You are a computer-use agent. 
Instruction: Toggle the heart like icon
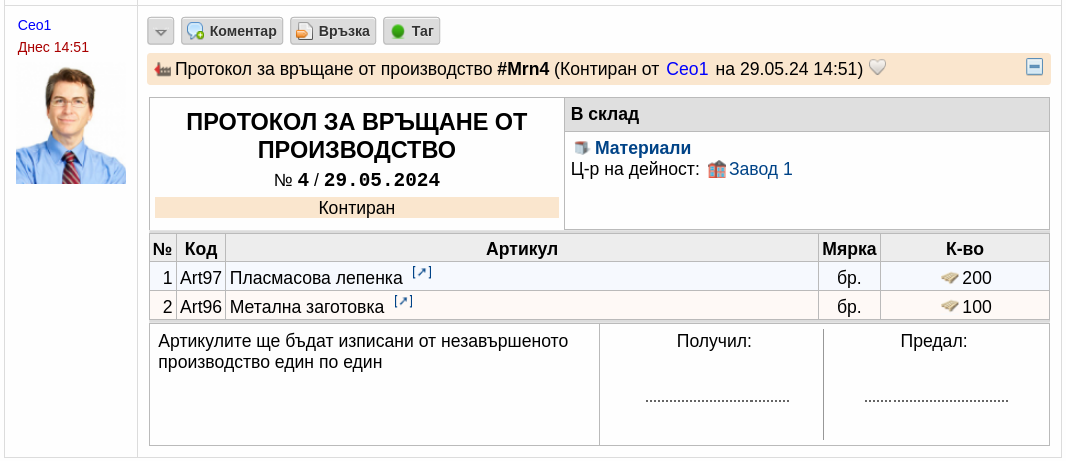point(878,68)
